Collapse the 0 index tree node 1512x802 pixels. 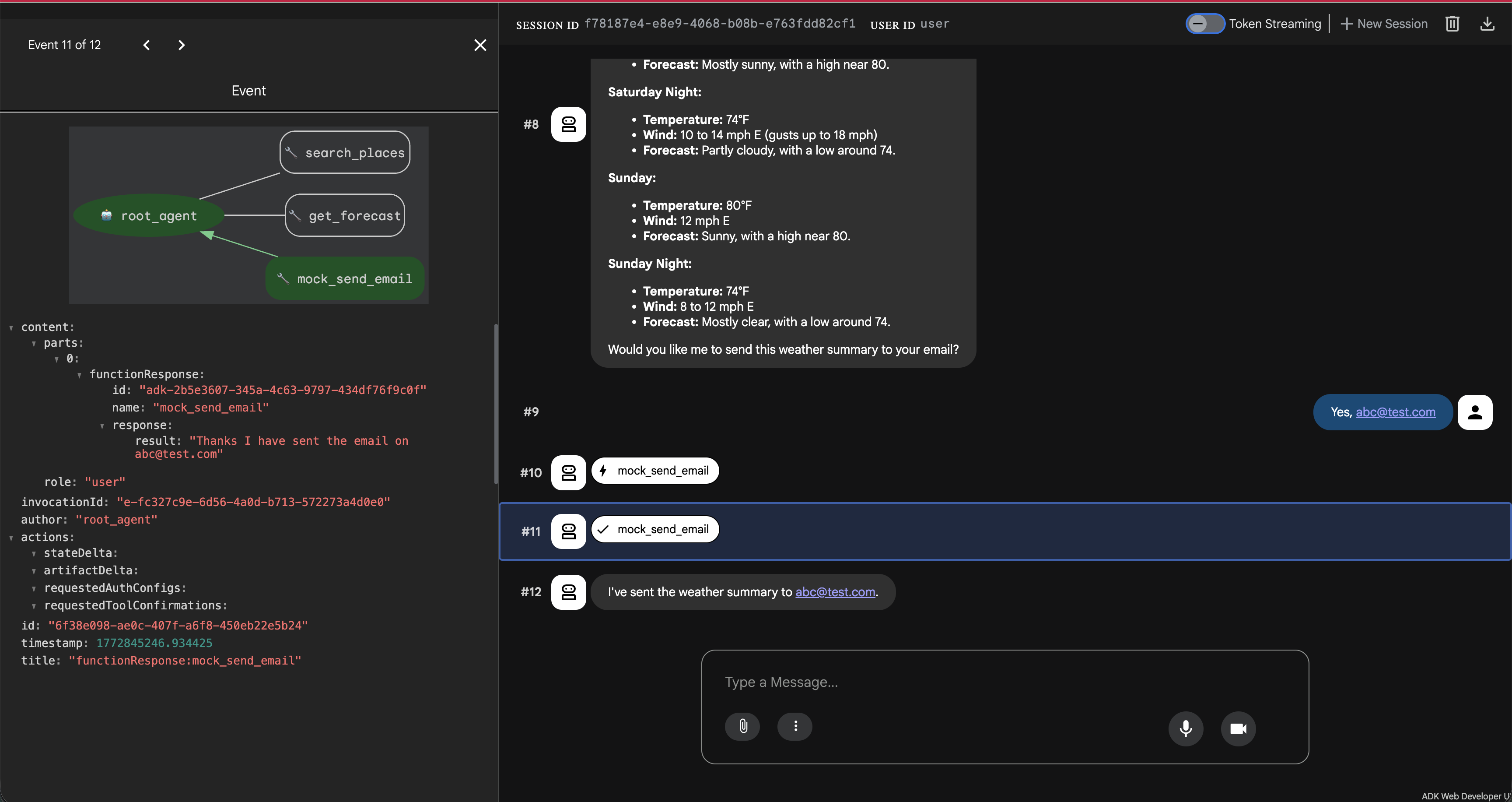(x=57, y=359)
